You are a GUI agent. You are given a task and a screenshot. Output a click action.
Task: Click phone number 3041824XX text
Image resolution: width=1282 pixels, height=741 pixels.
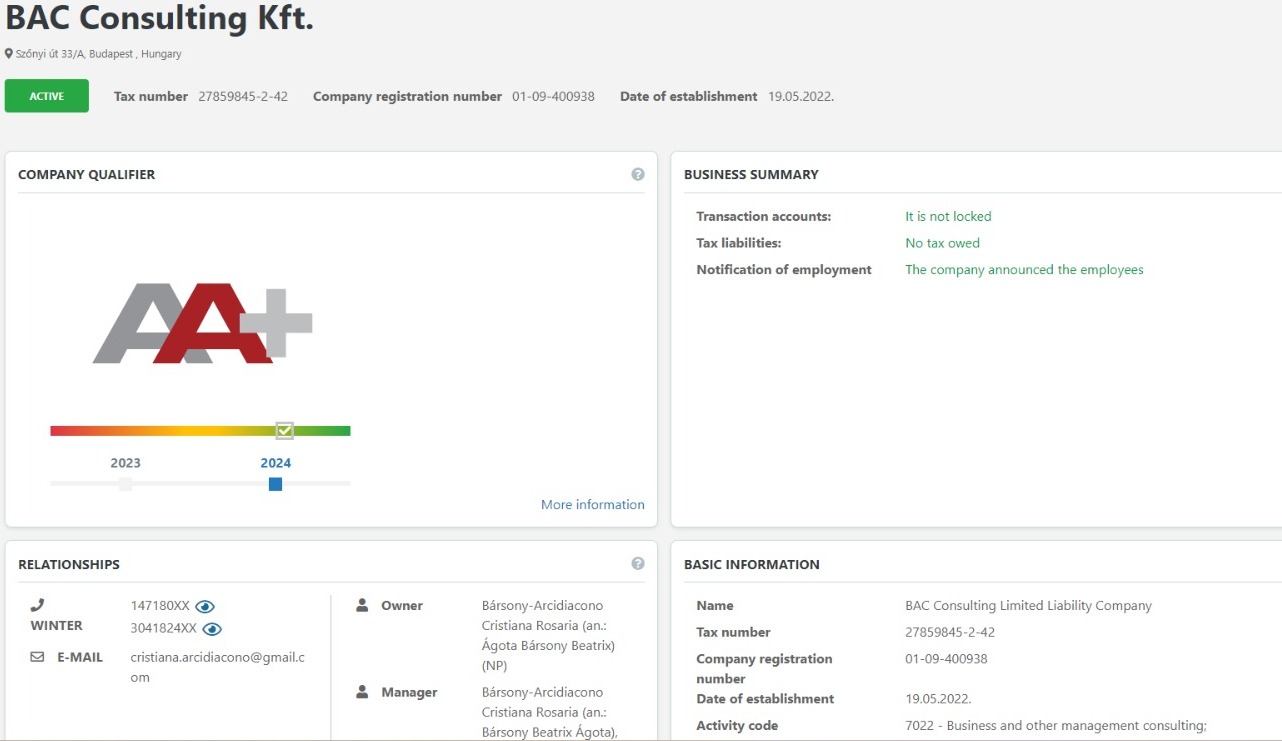[x=164, y=629]
